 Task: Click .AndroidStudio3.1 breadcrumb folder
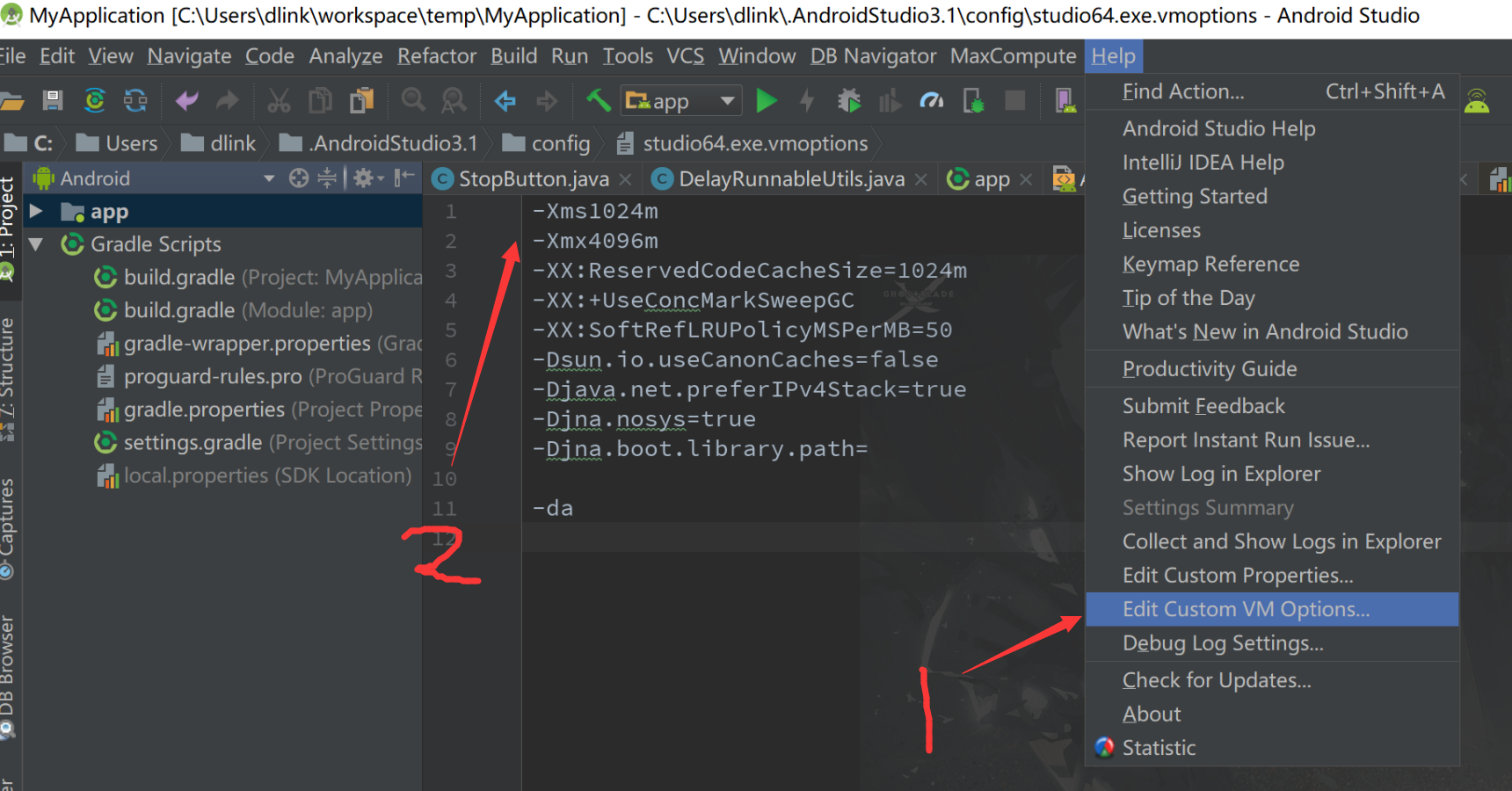(x=379, y=143)
